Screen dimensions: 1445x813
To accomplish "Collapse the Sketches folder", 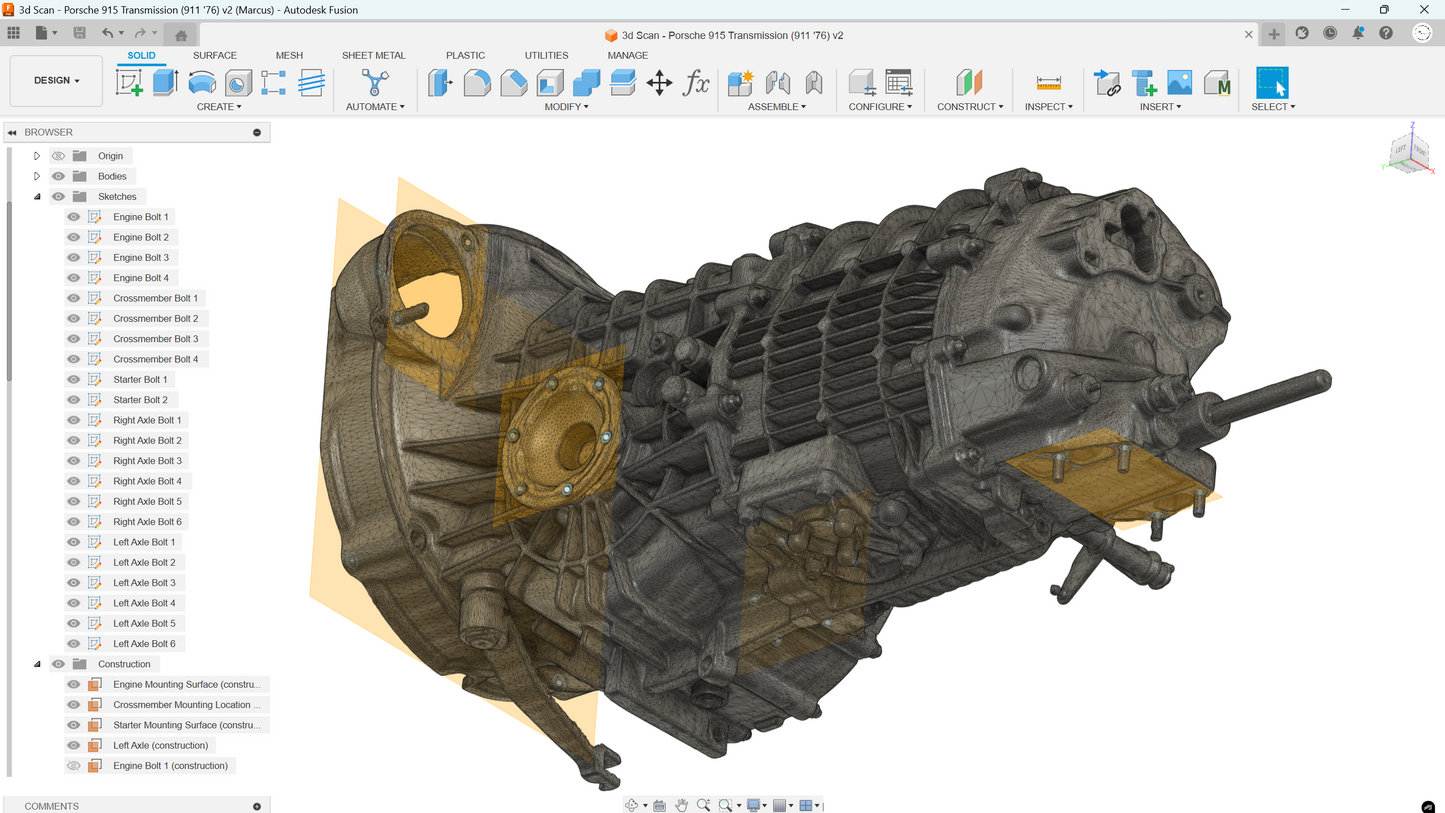I will pyautogui.click(x=37, y=197).
